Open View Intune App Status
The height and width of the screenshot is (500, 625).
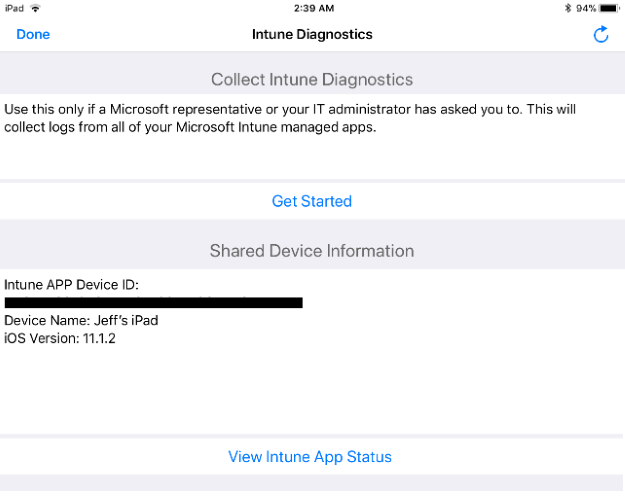point(310,457)
